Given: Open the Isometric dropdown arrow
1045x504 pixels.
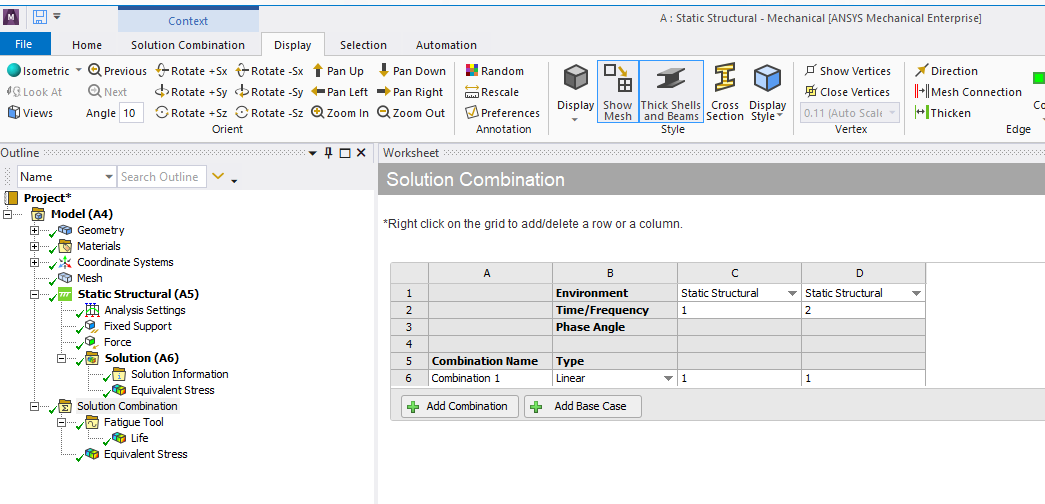Looking at the screenshot, I should point(78,70).
